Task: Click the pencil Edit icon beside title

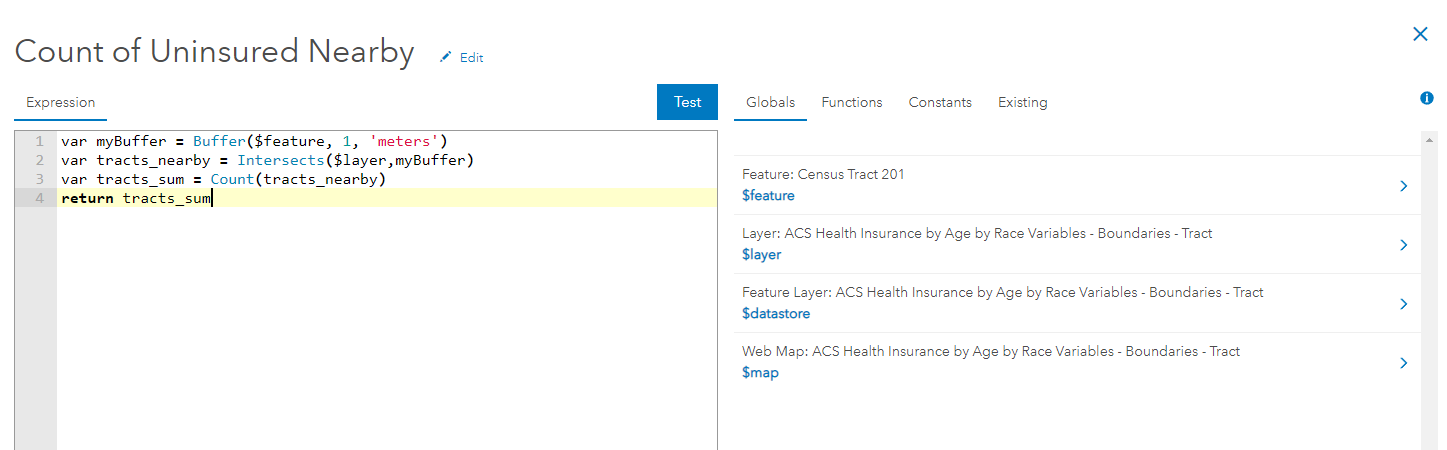Action: [x=446, y=58]
